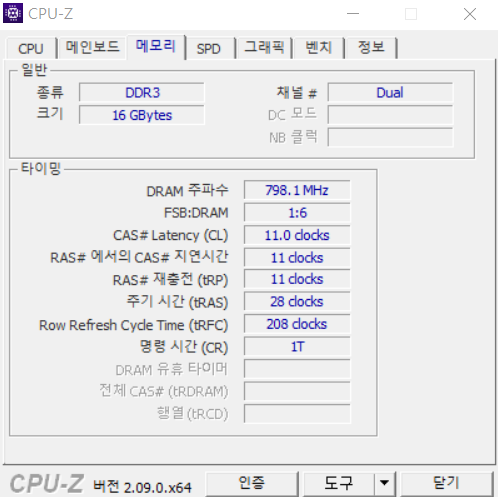Click the 16 GBytes size field
Viewport: 498px width, 497px height.
pos(142,115)
